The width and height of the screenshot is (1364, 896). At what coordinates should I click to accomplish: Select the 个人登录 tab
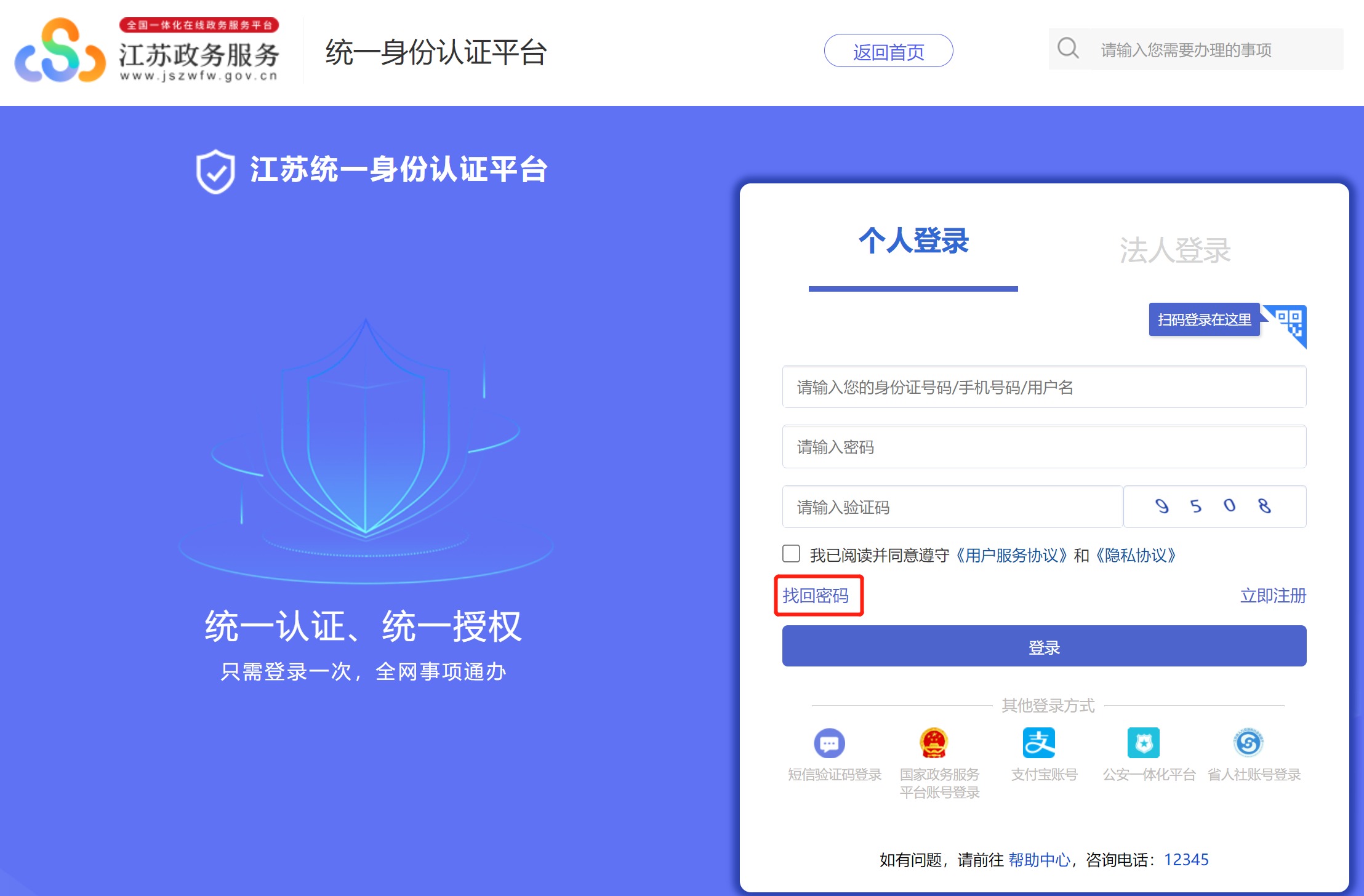pos(913,241)
